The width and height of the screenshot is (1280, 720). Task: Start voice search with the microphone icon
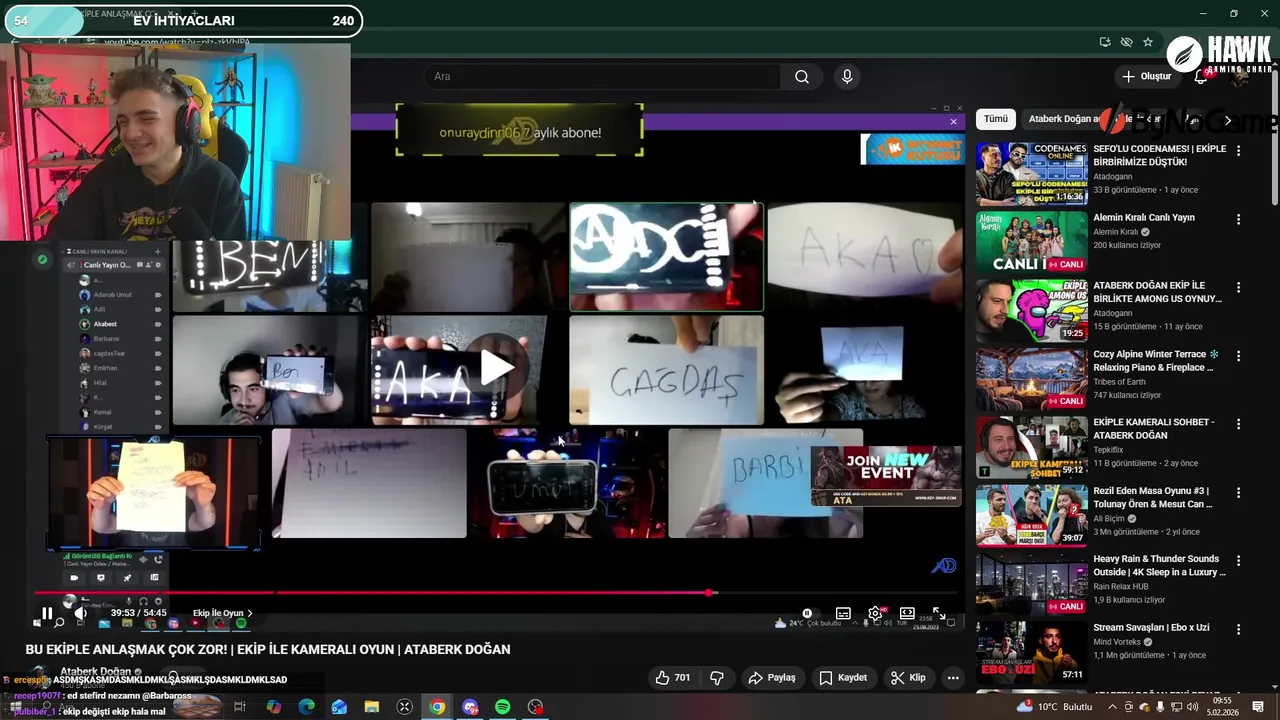tap(847, 77)
